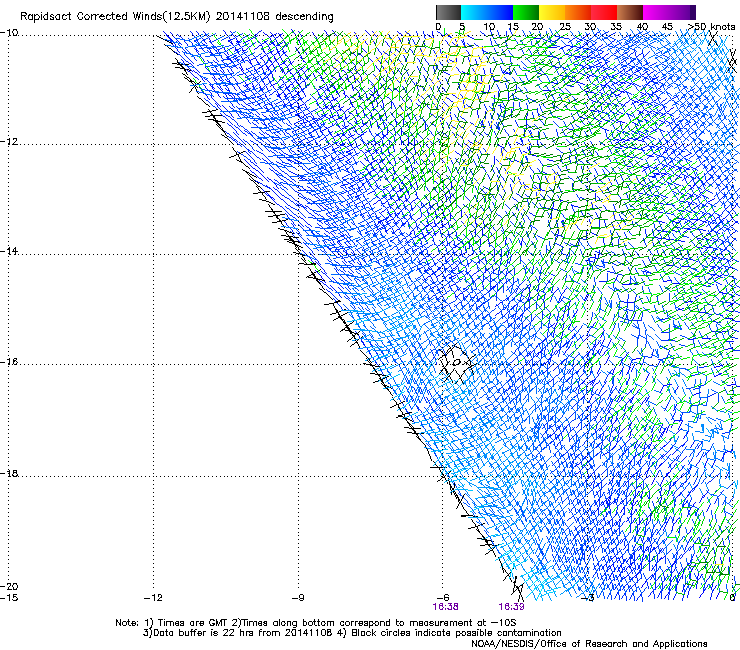Click the "-14" latitude axis label
740x650 pixels.
[x=9, y=251]
